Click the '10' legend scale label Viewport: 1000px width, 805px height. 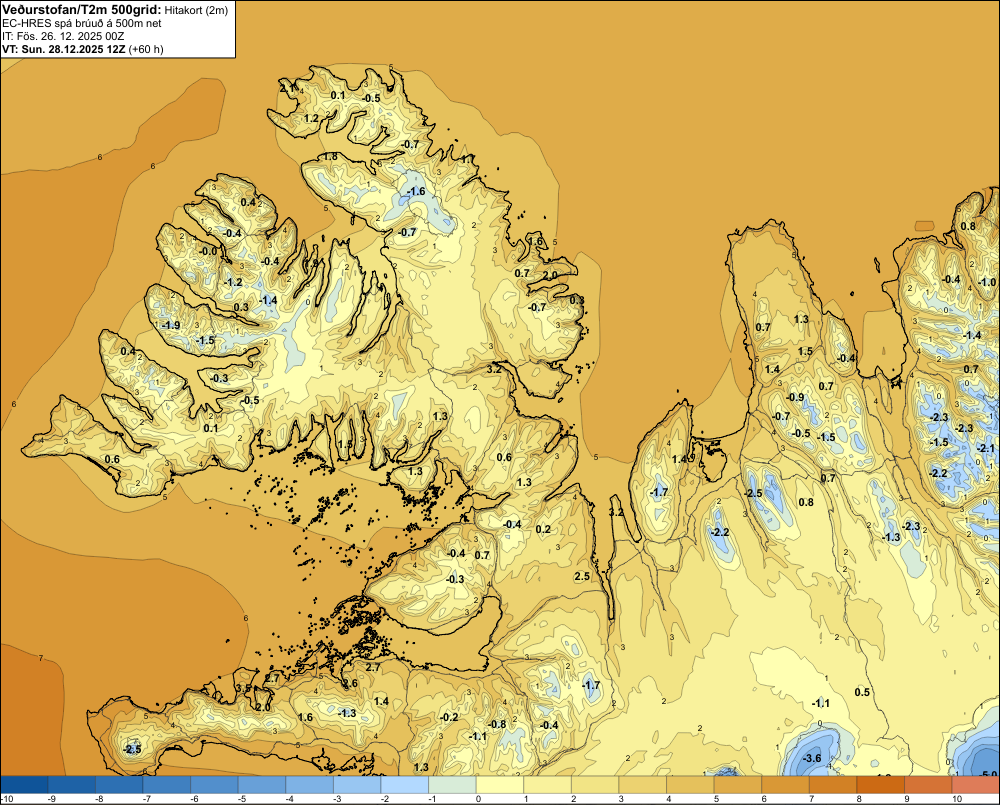(x=957, y=799)
